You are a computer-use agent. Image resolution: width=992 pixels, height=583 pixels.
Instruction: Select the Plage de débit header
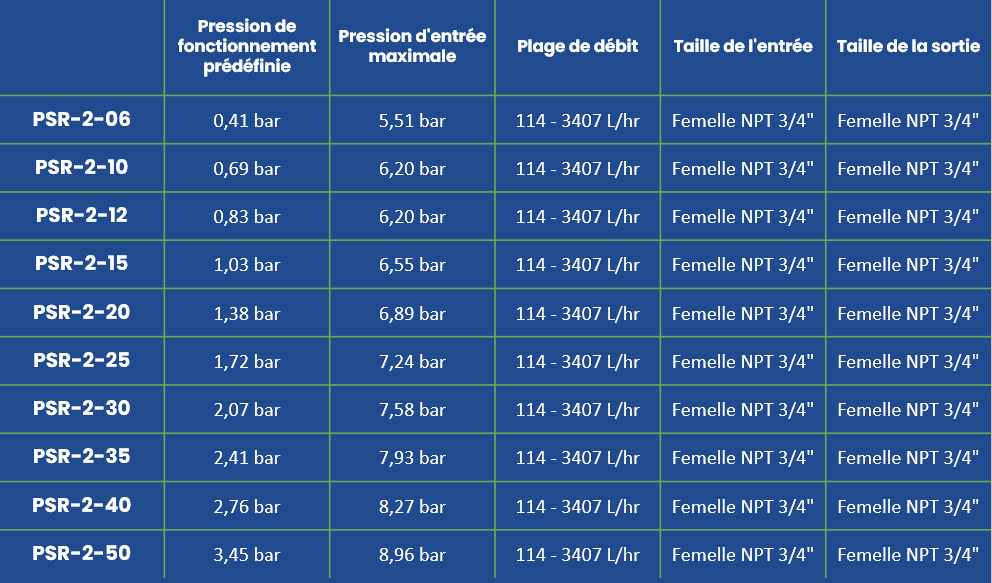(x=578, y=46)
